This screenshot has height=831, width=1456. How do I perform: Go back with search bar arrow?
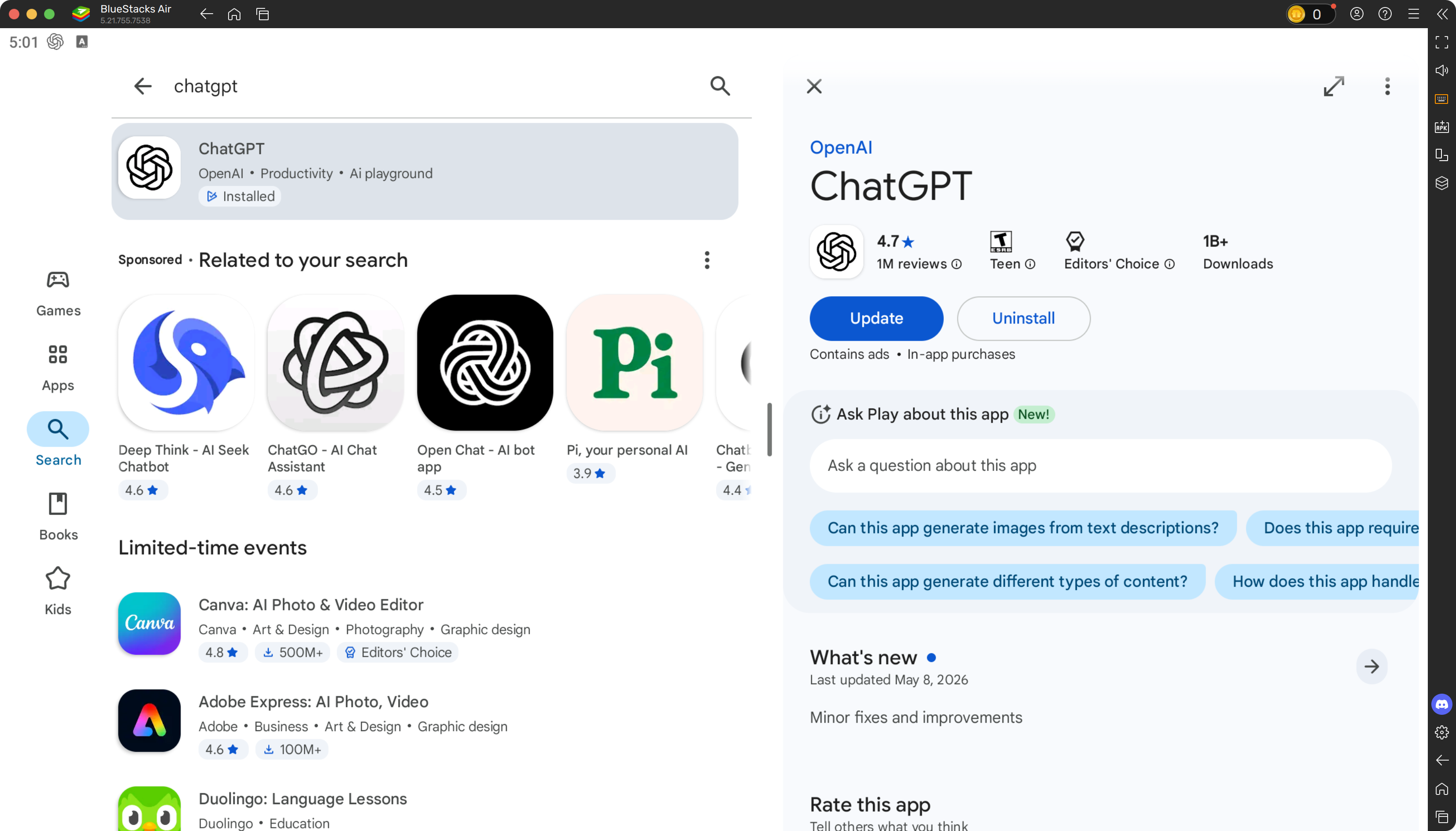[x=143, y=86]
